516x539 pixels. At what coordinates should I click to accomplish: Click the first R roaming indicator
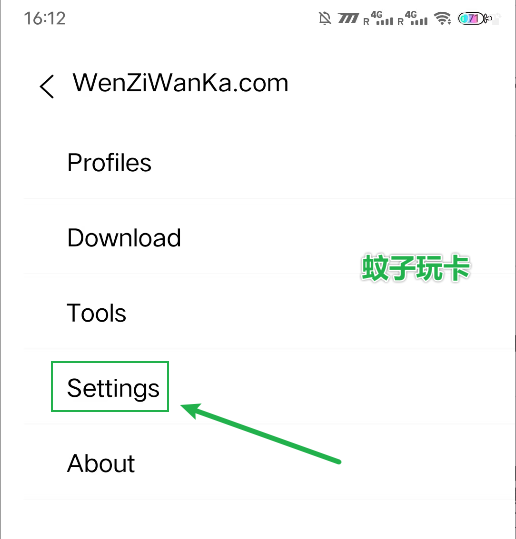click(x=366, y=22)
